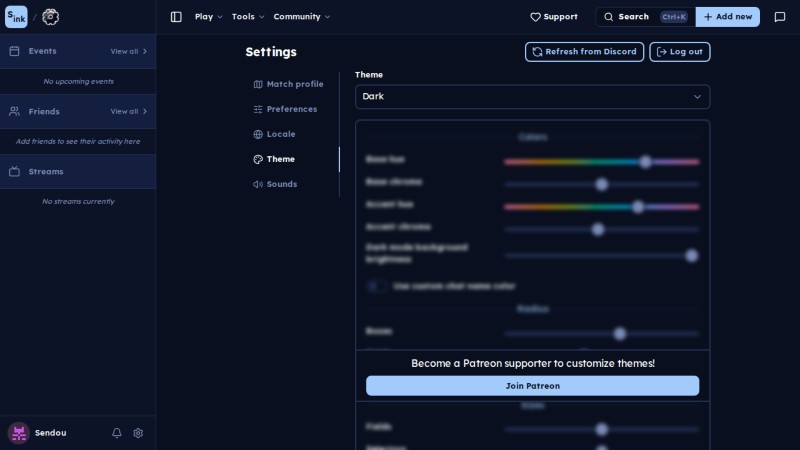Open the chat icon in top bar
Image resolution: width=800 pixels, height=450 pixels.
780,17
